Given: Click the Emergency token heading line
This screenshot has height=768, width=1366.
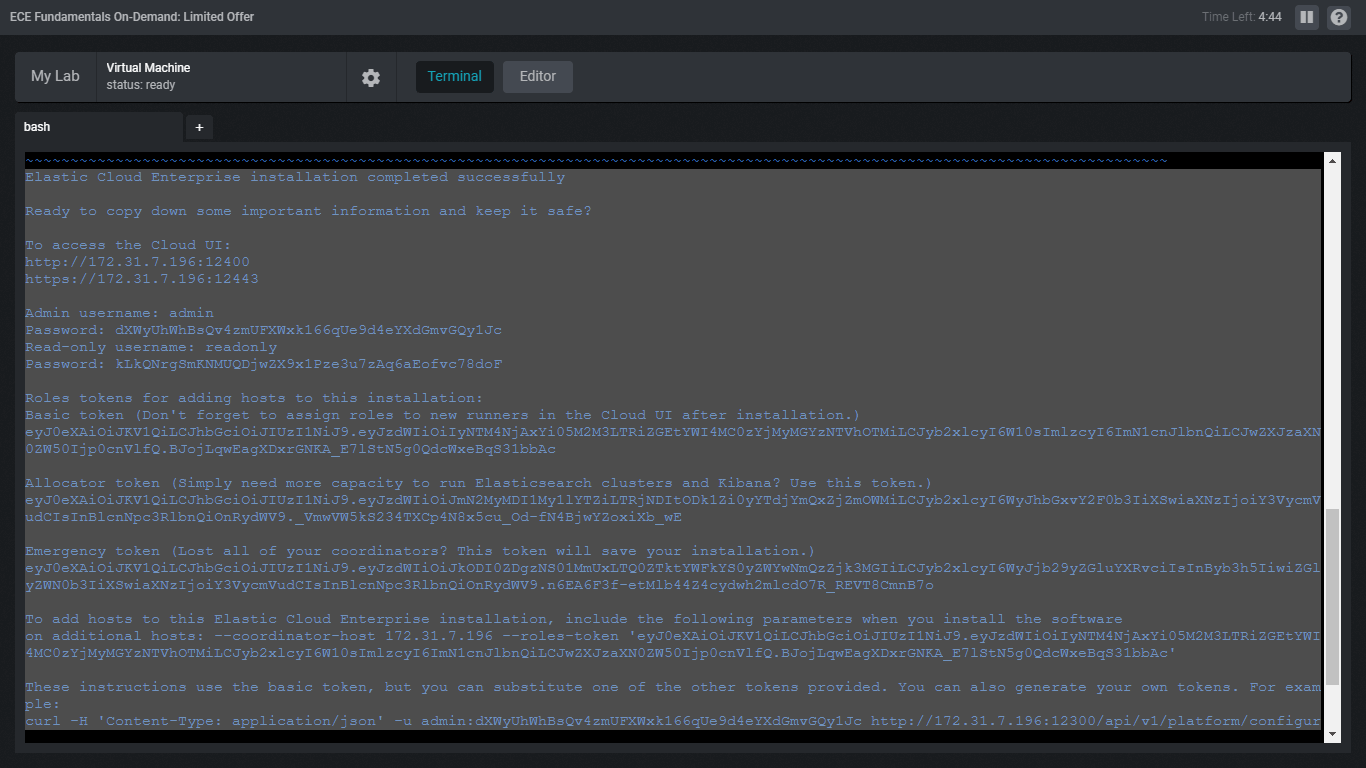Looking at the screenshot, I should pos(420,551).
